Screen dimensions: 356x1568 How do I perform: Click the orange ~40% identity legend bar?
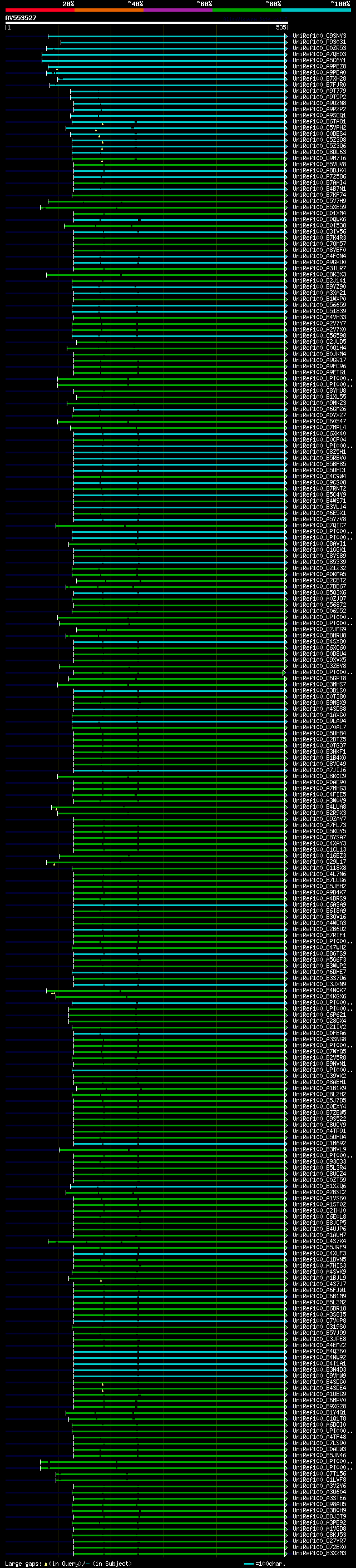point(109,10)
